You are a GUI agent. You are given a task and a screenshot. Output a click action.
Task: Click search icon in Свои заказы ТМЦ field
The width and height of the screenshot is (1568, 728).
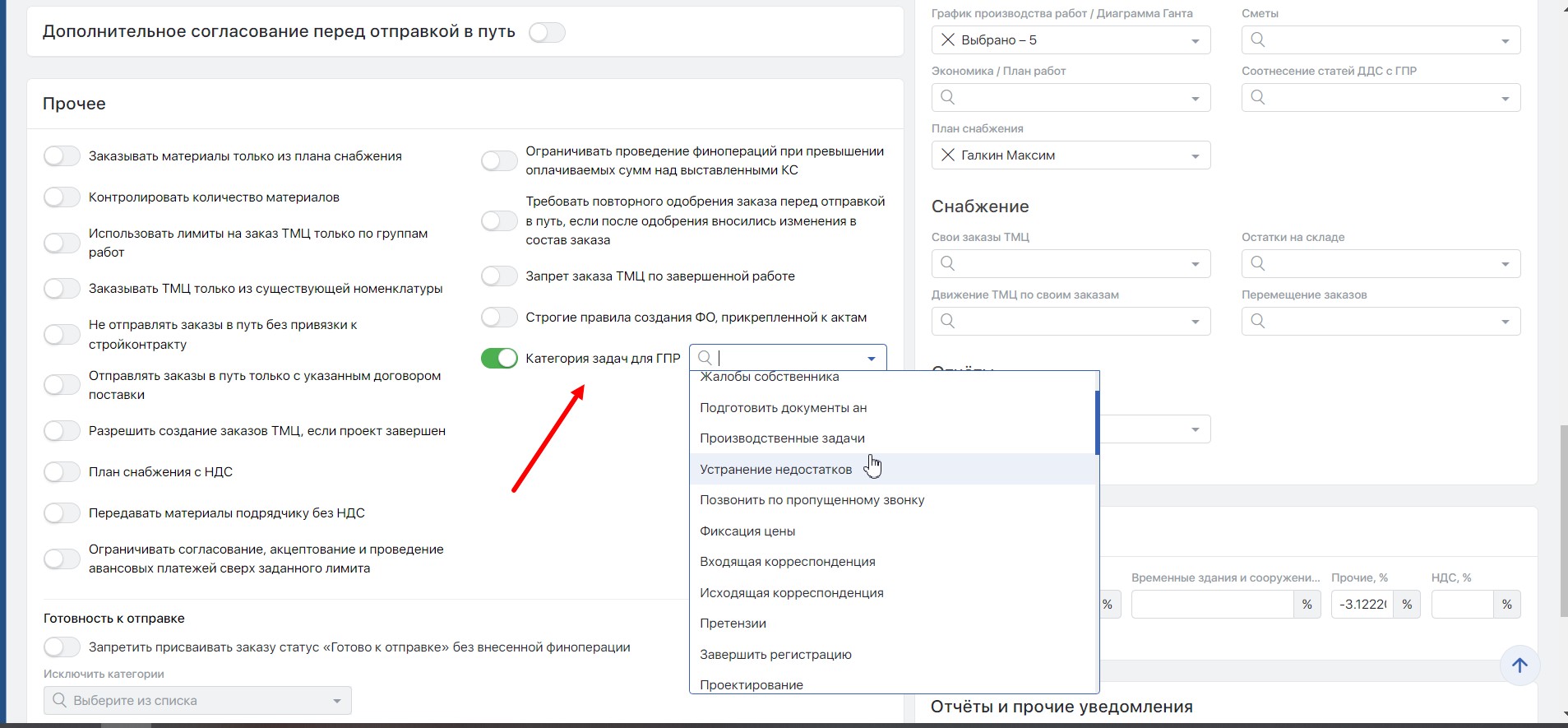pos(947,264)
